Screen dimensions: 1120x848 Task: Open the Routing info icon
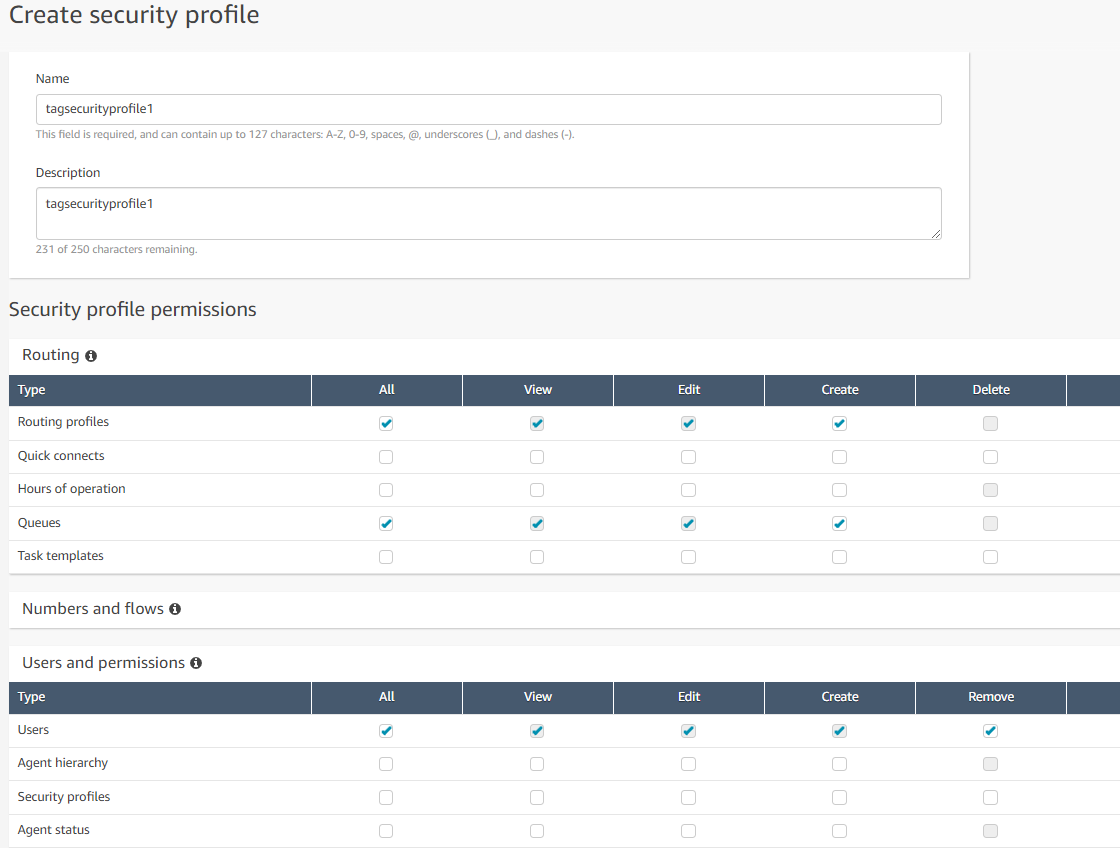click(x=91, y=356)
